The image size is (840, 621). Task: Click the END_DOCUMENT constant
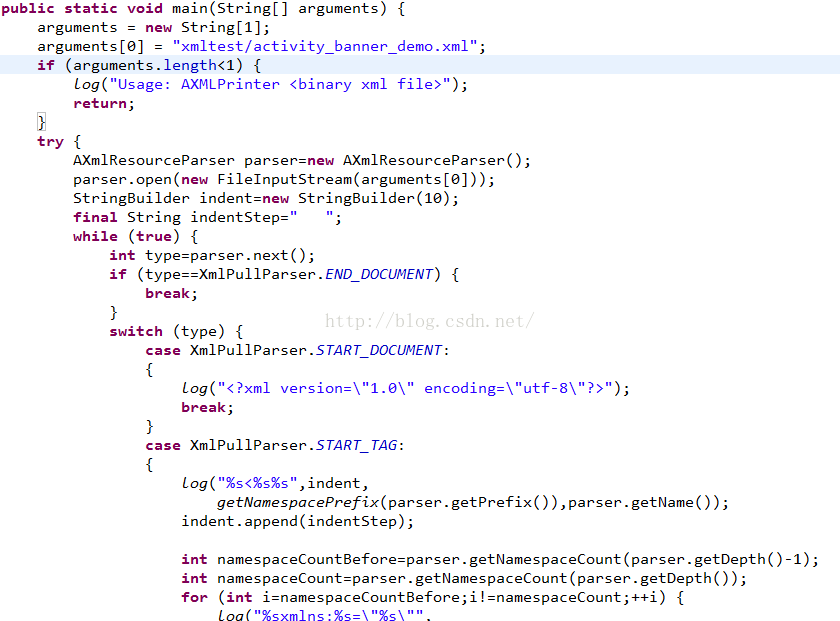(379, 274)
